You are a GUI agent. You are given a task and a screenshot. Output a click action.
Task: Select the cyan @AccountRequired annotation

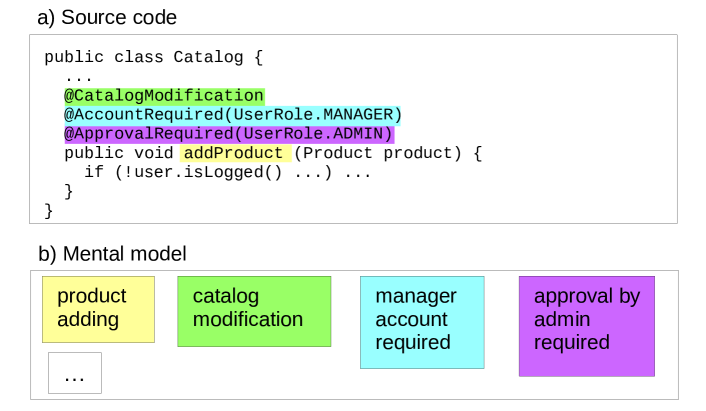(x=232, y=115)
